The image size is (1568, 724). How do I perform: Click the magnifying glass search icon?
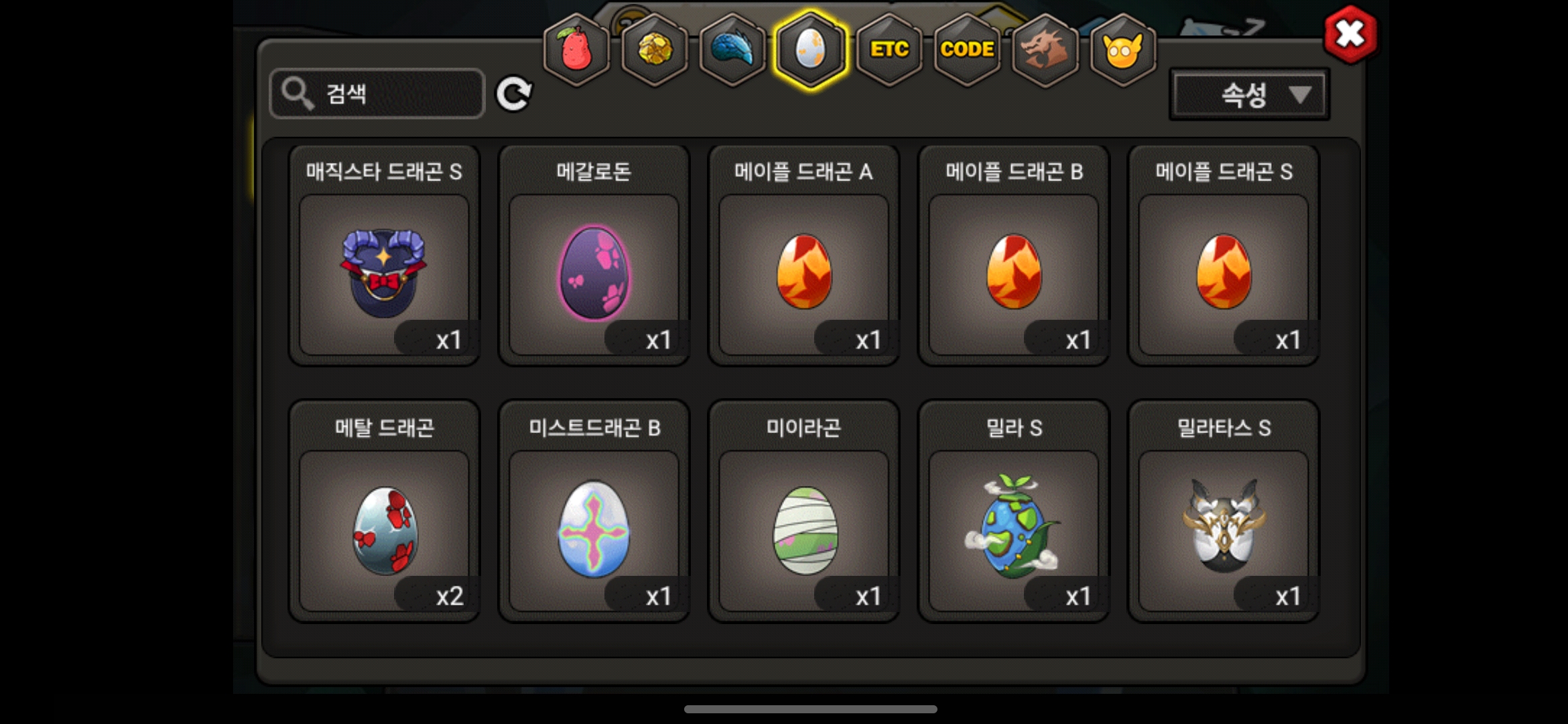tap(297, 93)
